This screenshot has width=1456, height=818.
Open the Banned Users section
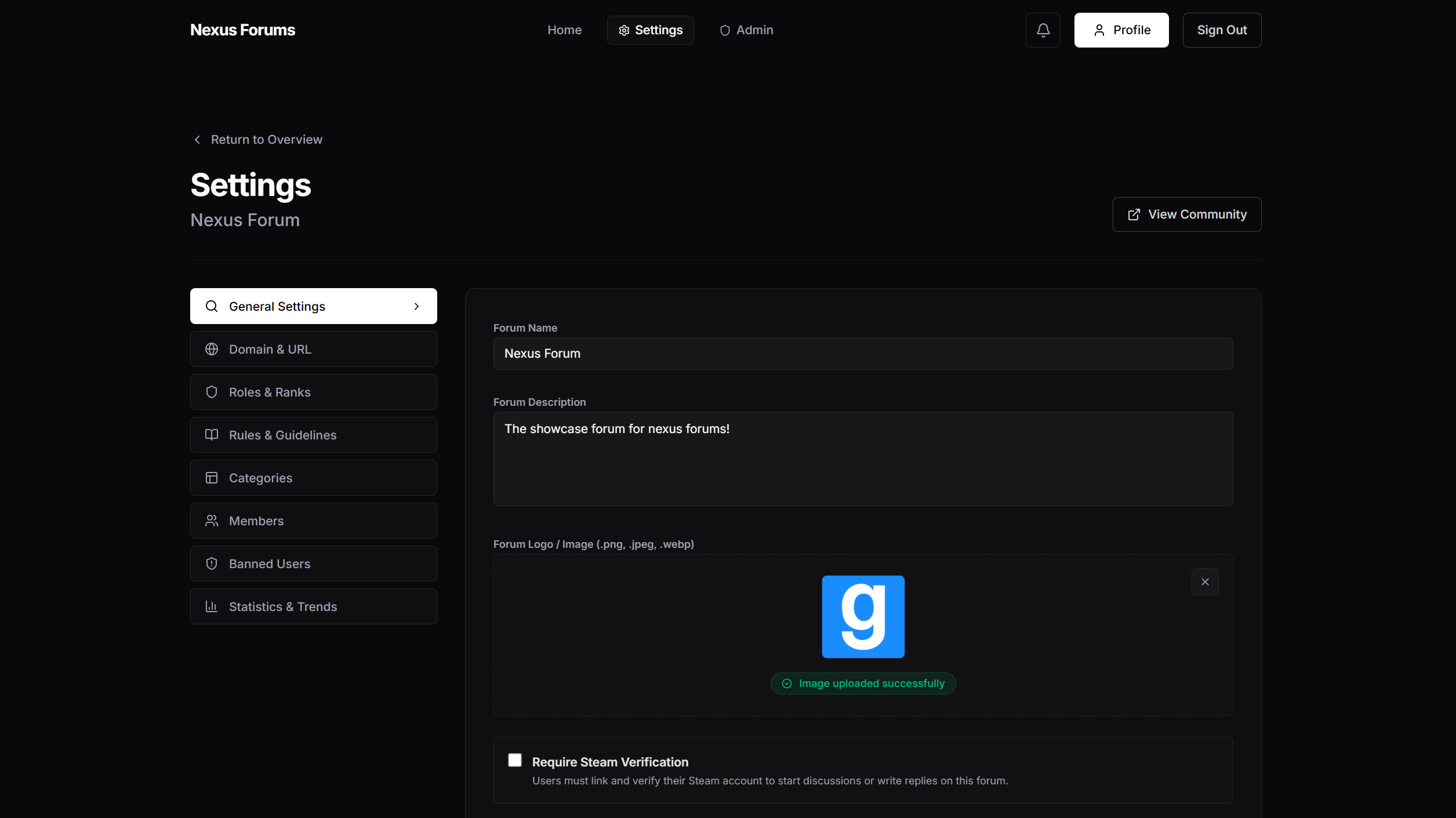pos(314,563)
